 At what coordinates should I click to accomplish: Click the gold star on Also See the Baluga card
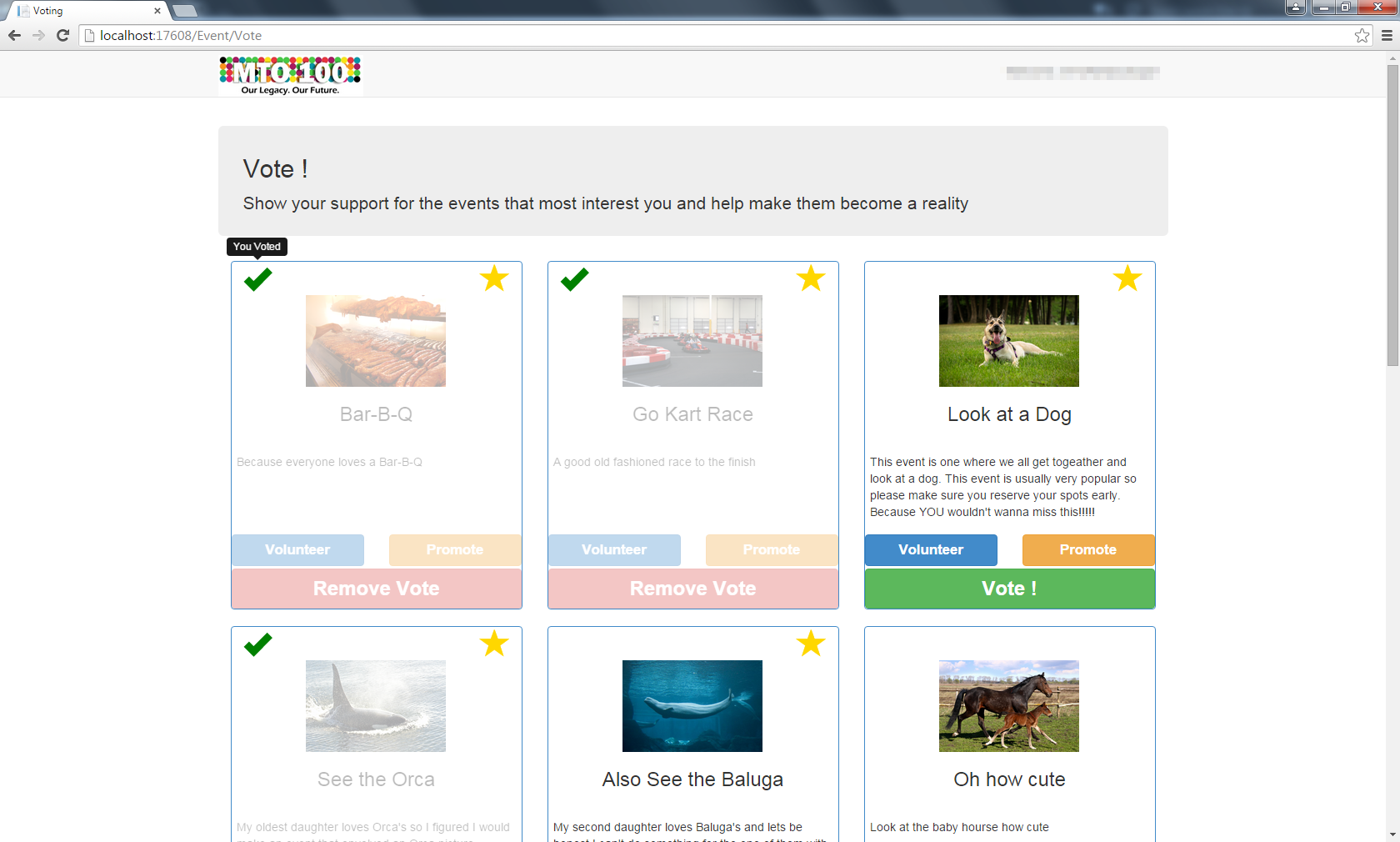(811, 644)
